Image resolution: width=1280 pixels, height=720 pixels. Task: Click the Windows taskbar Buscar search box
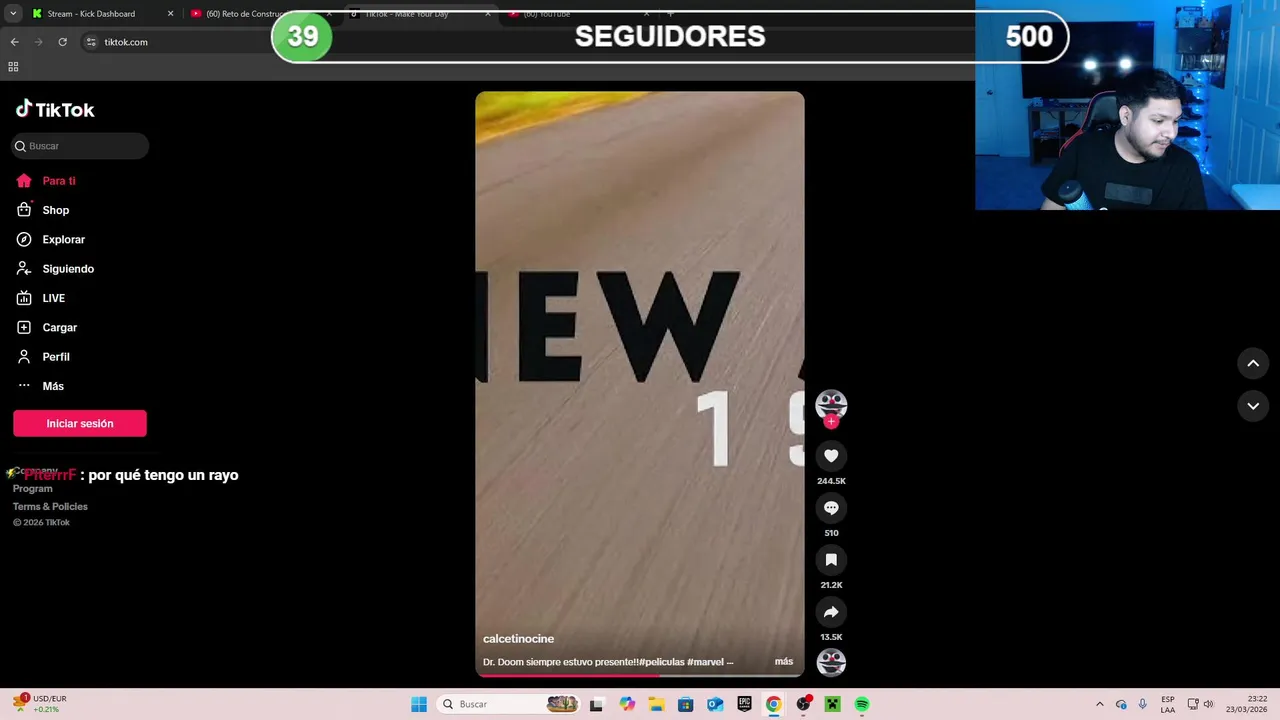pyautogui.click(x=509, y=704)
